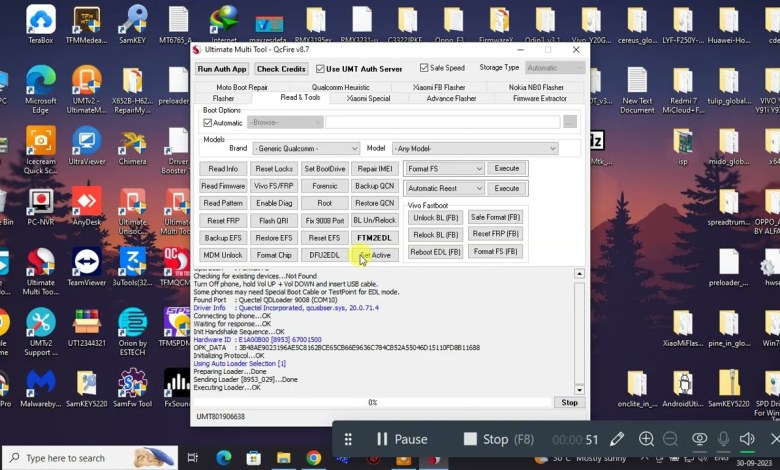
Task: Switch to the Flasher tab
Action: 223,98
